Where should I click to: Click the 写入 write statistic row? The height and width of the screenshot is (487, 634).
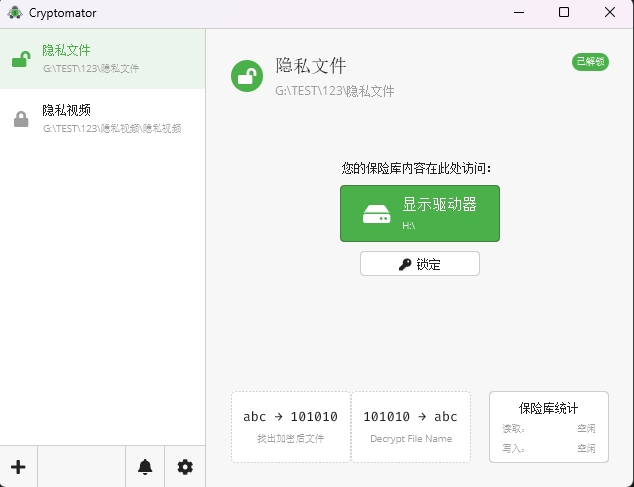point(549,448)
